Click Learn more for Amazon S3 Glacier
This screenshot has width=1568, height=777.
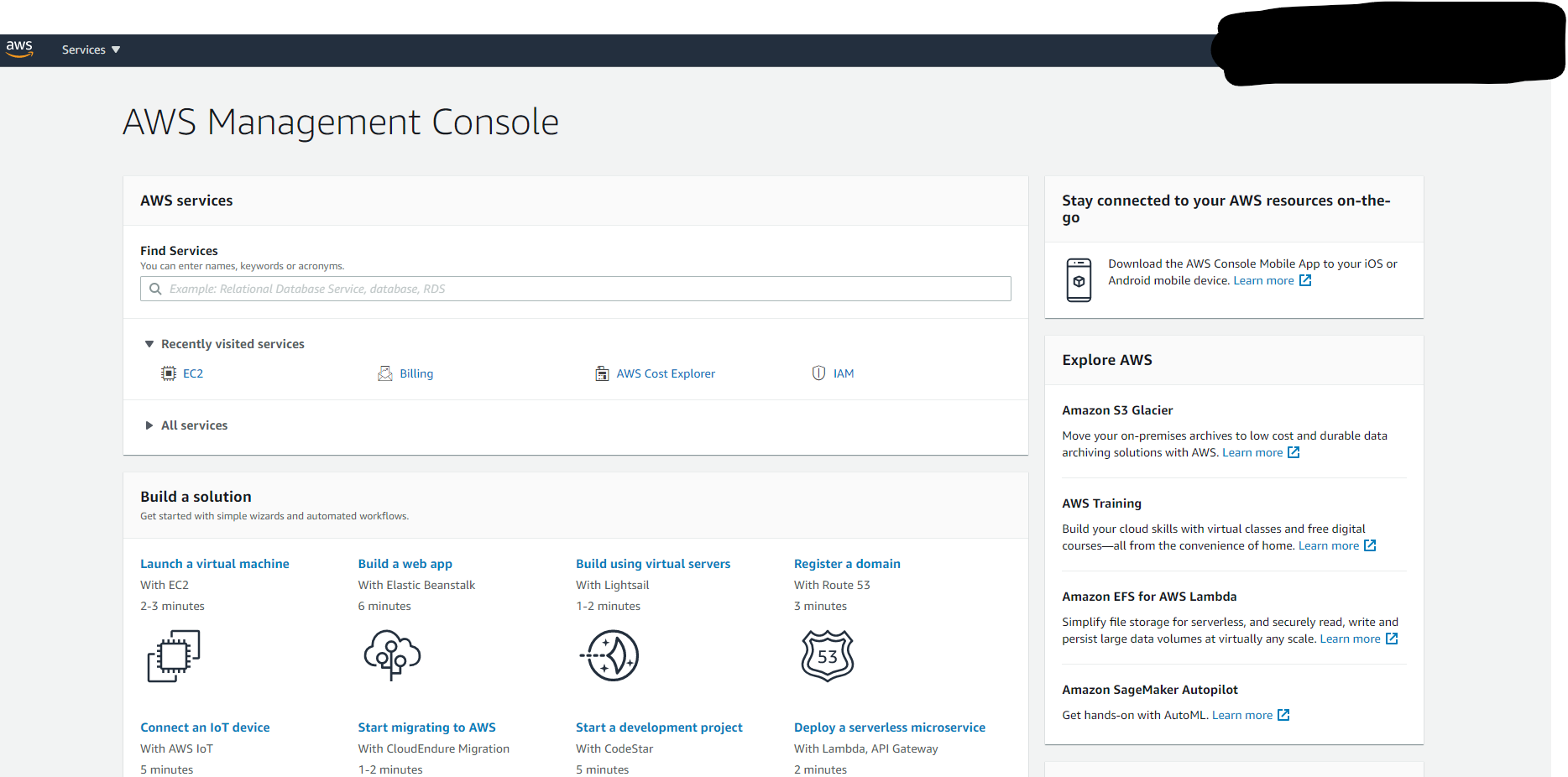(x=1252, y=452)
